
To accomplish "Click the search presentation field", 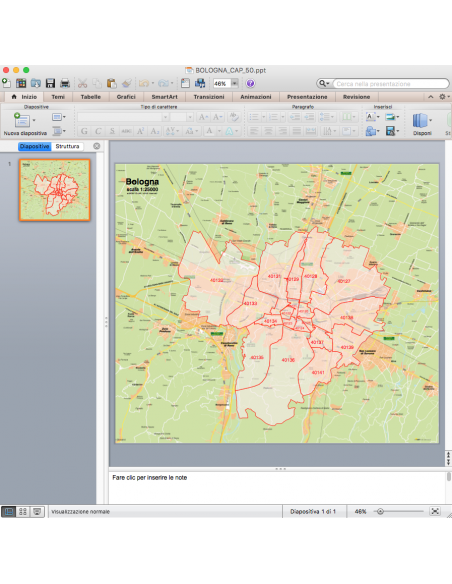I will click(391, 84).
